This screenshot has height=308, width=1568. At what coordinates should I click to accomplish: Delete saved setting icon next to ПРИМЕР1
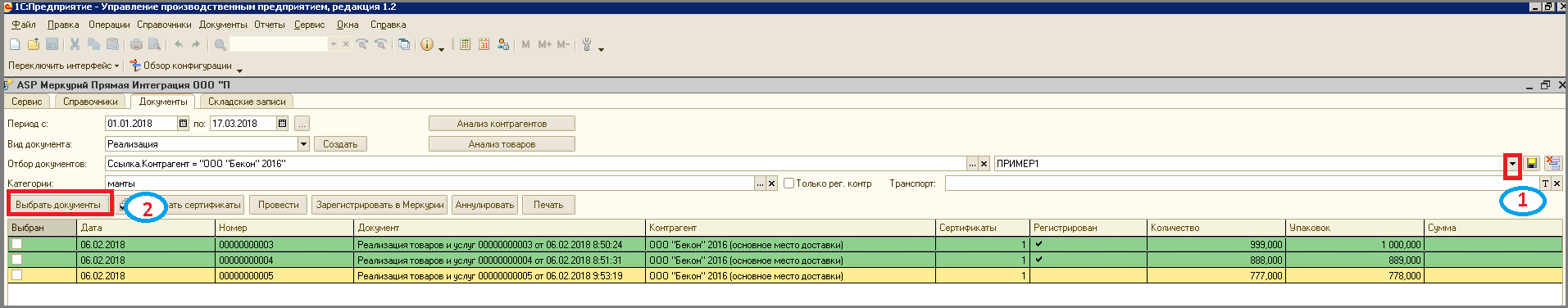(x=1552, y=163)
